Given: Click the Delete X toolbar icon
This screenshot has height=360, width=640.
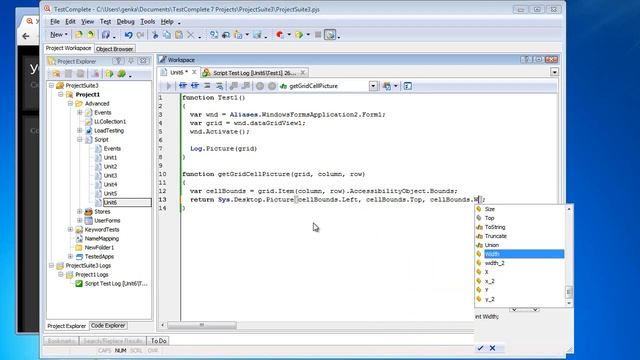Looking at the screenshot, I should (190, 35).
